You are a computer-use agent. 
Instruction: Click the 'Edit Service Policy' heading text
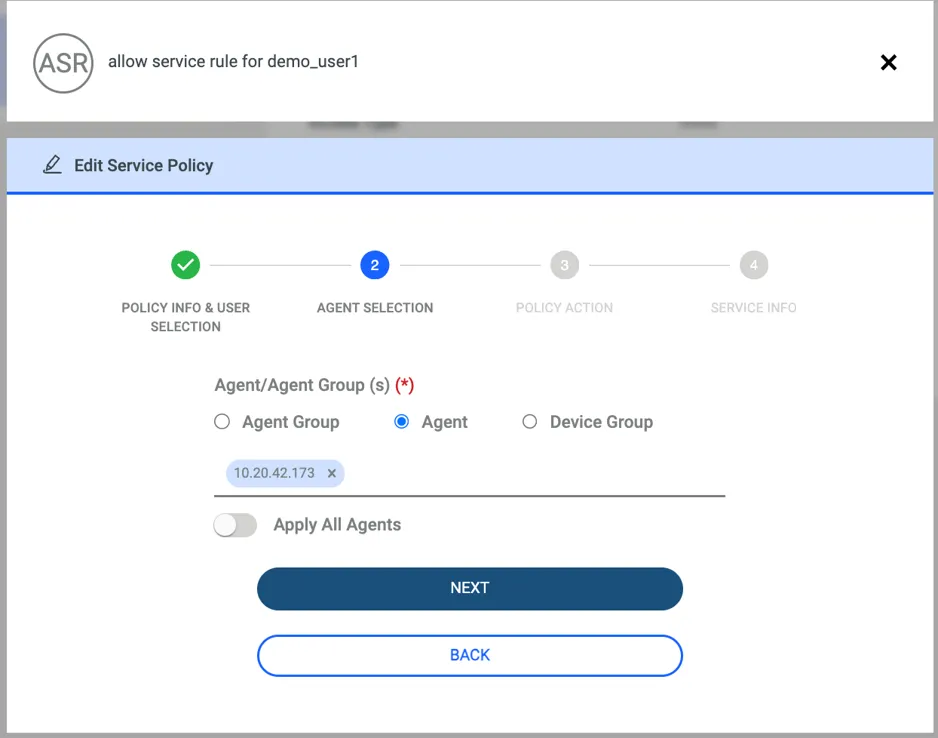coord(144,165)
